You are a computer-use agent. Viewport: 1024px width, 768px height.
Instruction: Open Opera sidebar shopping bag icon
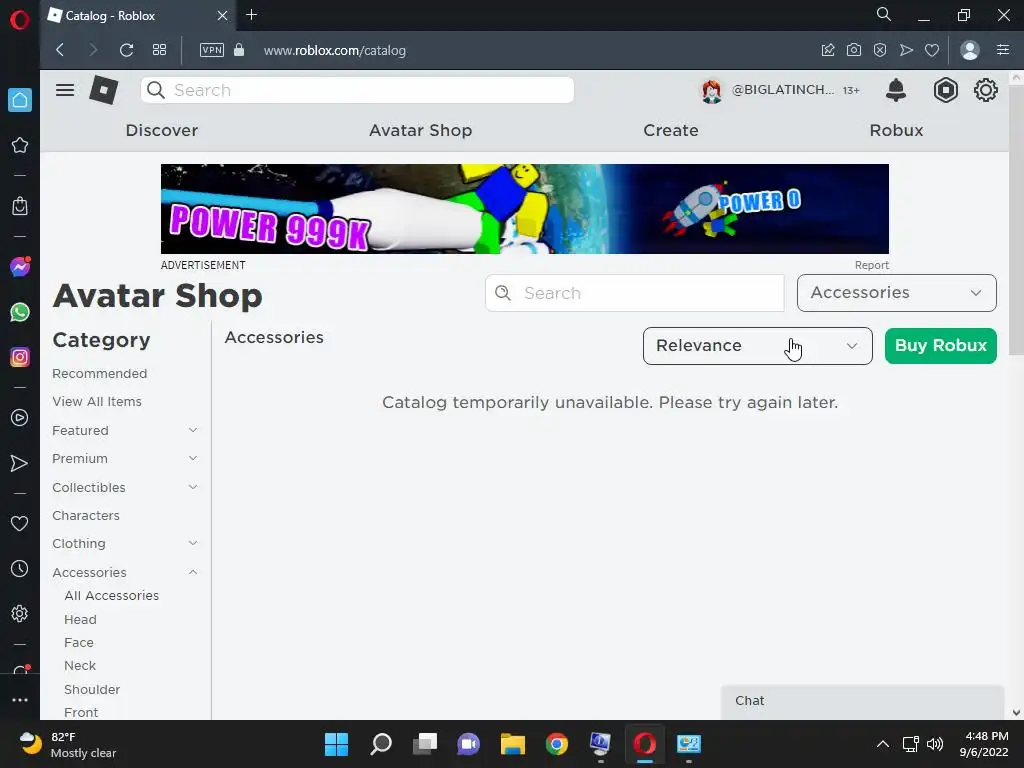[20, 206]
